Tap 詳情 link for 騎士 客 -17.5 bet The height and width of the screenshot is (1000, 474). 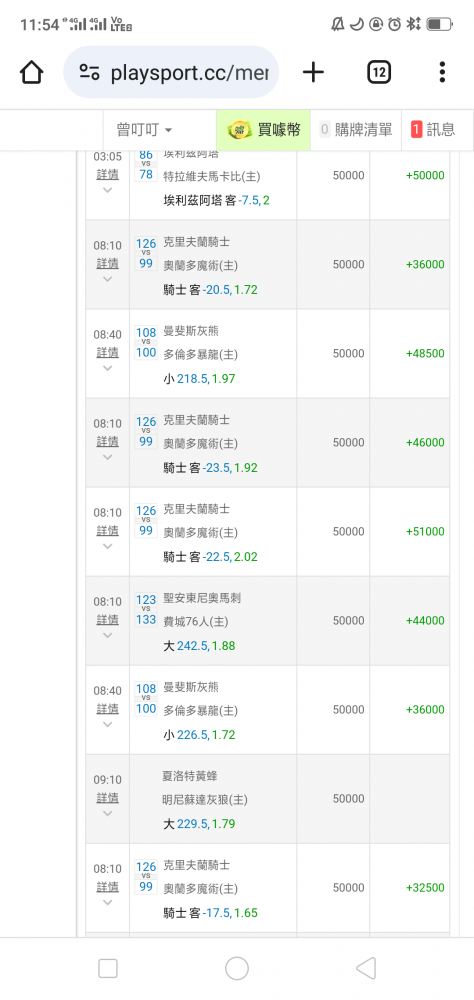[107, 886]
